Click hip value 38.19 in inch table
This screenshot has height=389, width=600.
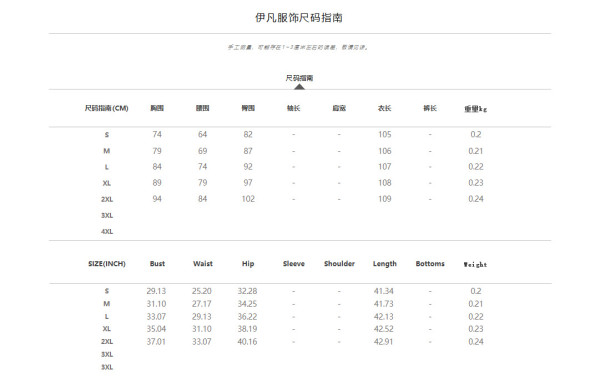247,329
